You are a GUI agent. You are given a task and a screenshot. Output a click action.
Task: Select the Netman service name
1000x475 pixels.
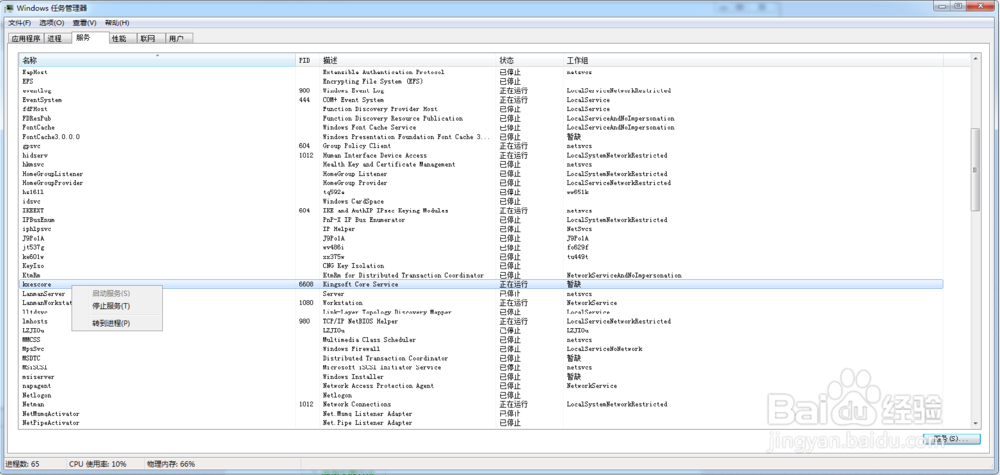click(x=33, y=404)
